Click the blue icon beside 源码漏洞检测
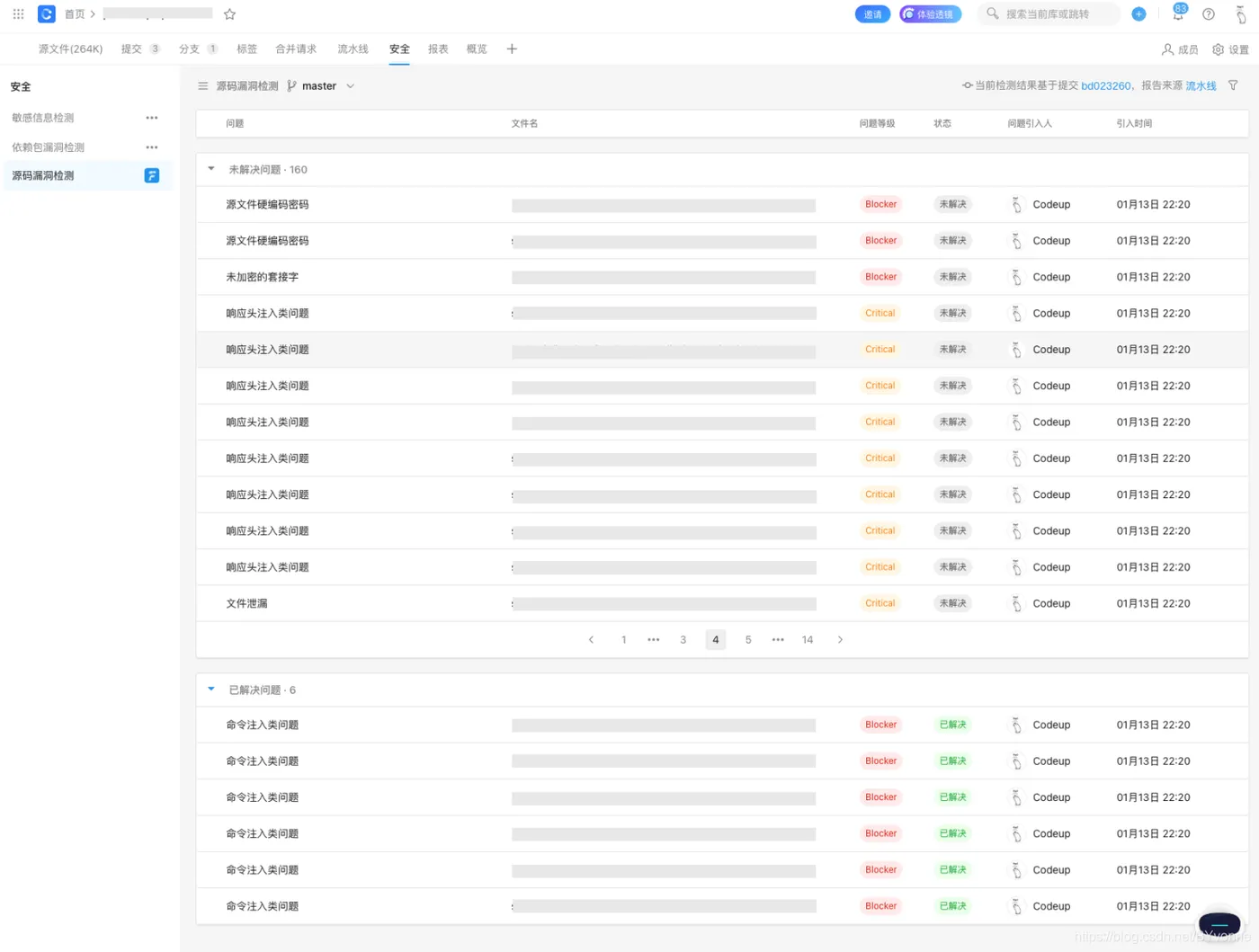Screen dimensions: 1259x952 (x=152, y=175)
